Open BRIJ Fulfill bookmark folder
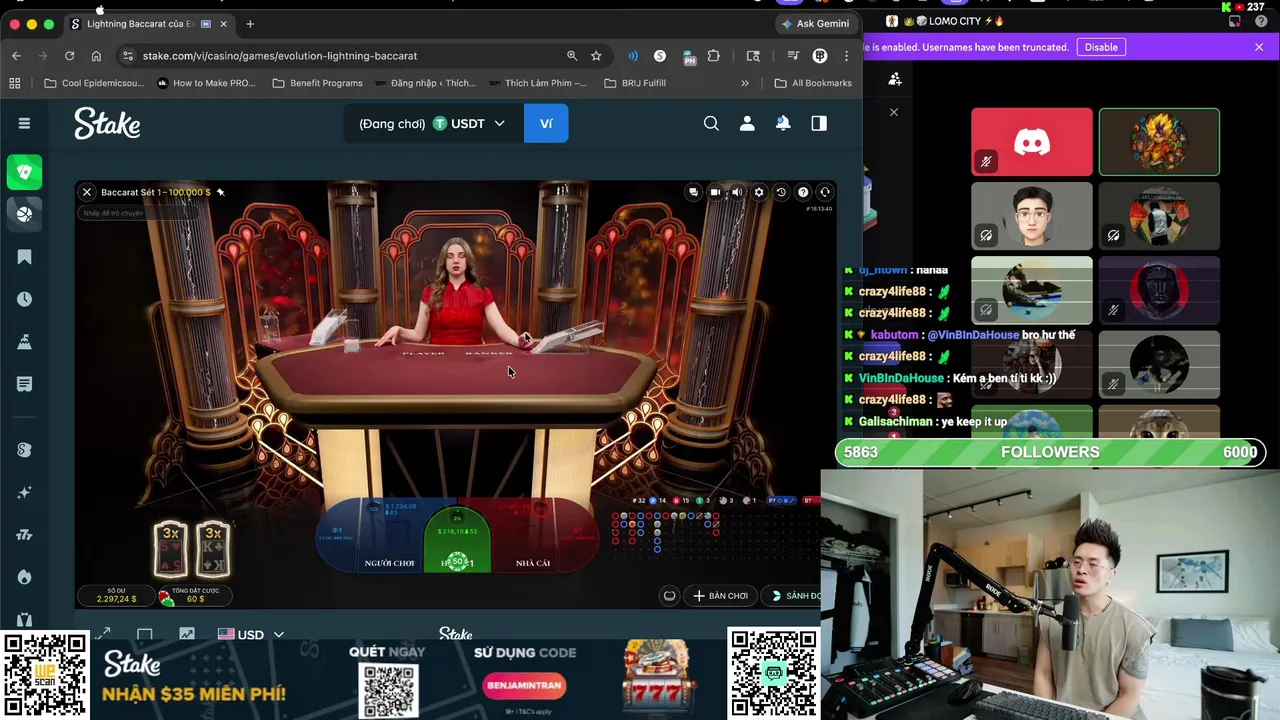The height and width of the screenshot is (720, 1280). pos(636,83)
